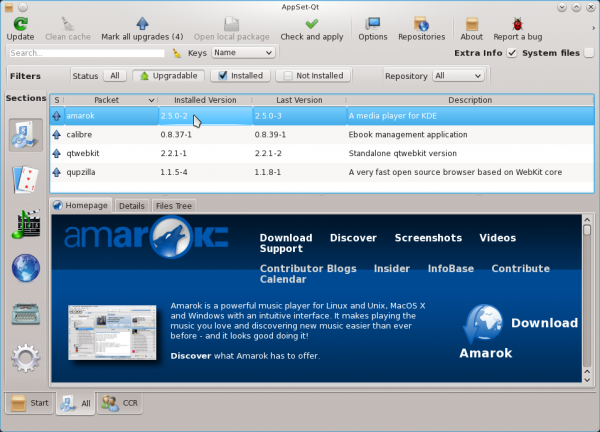Click the Amarok wolf logo
This screenshot has height=432, width=600.
pos(171,237)
